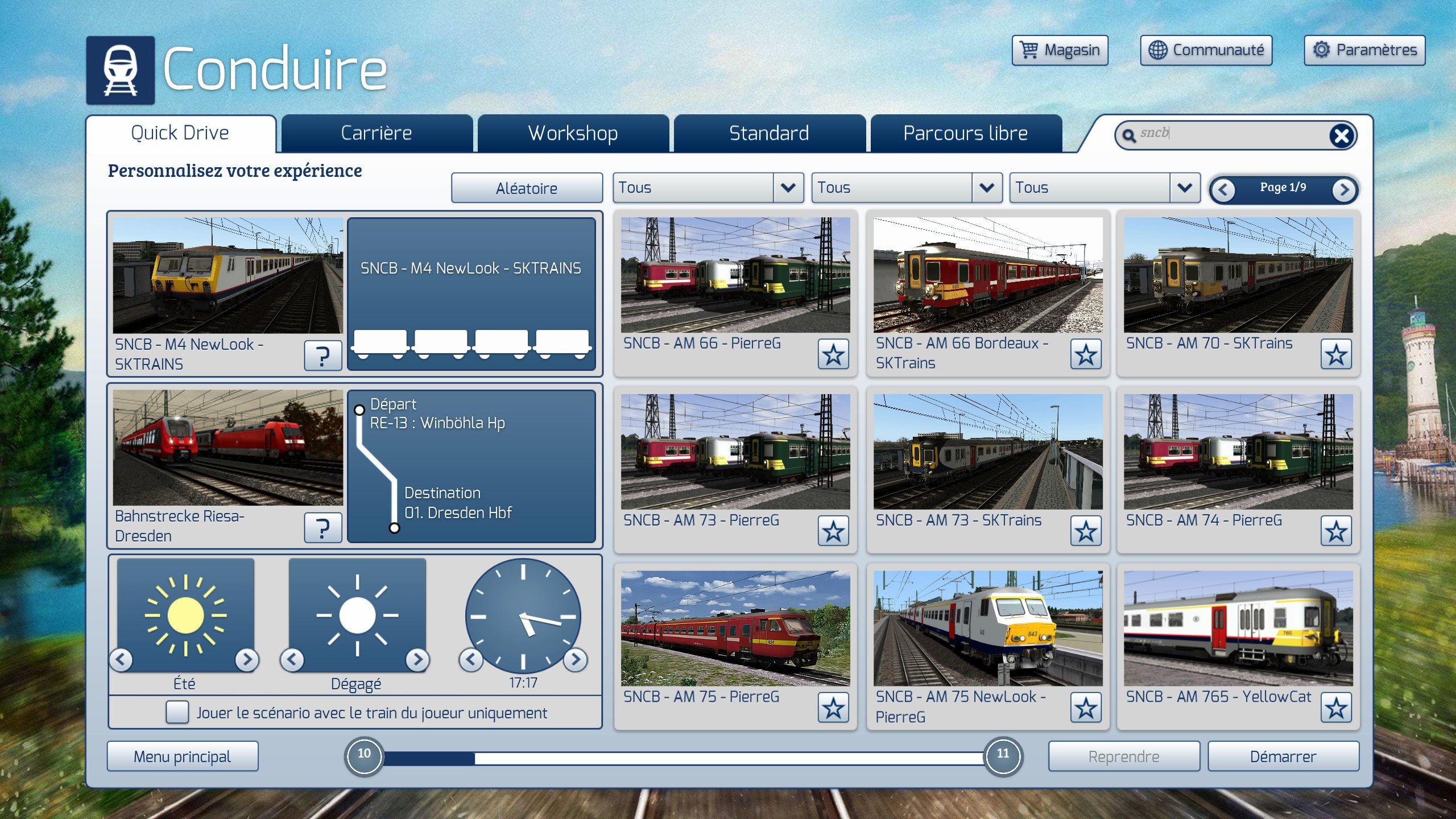1456x819 pixels.
Task: Switch to previous weather before Dégagé
Action: pyautogui.click(x=292, y=660)
